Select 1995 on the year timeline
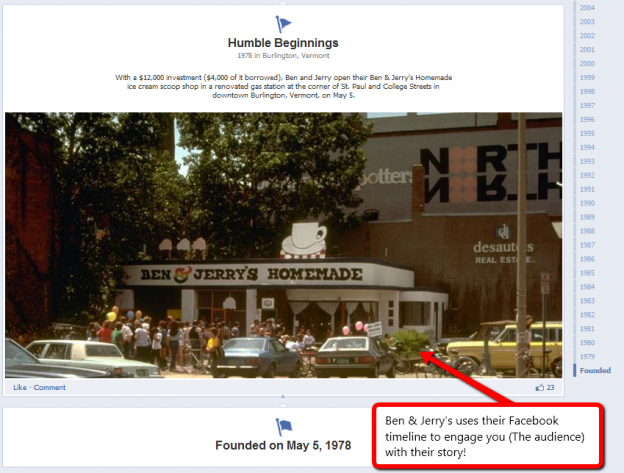This screenshot has width=624, height=473. (587, 133)
